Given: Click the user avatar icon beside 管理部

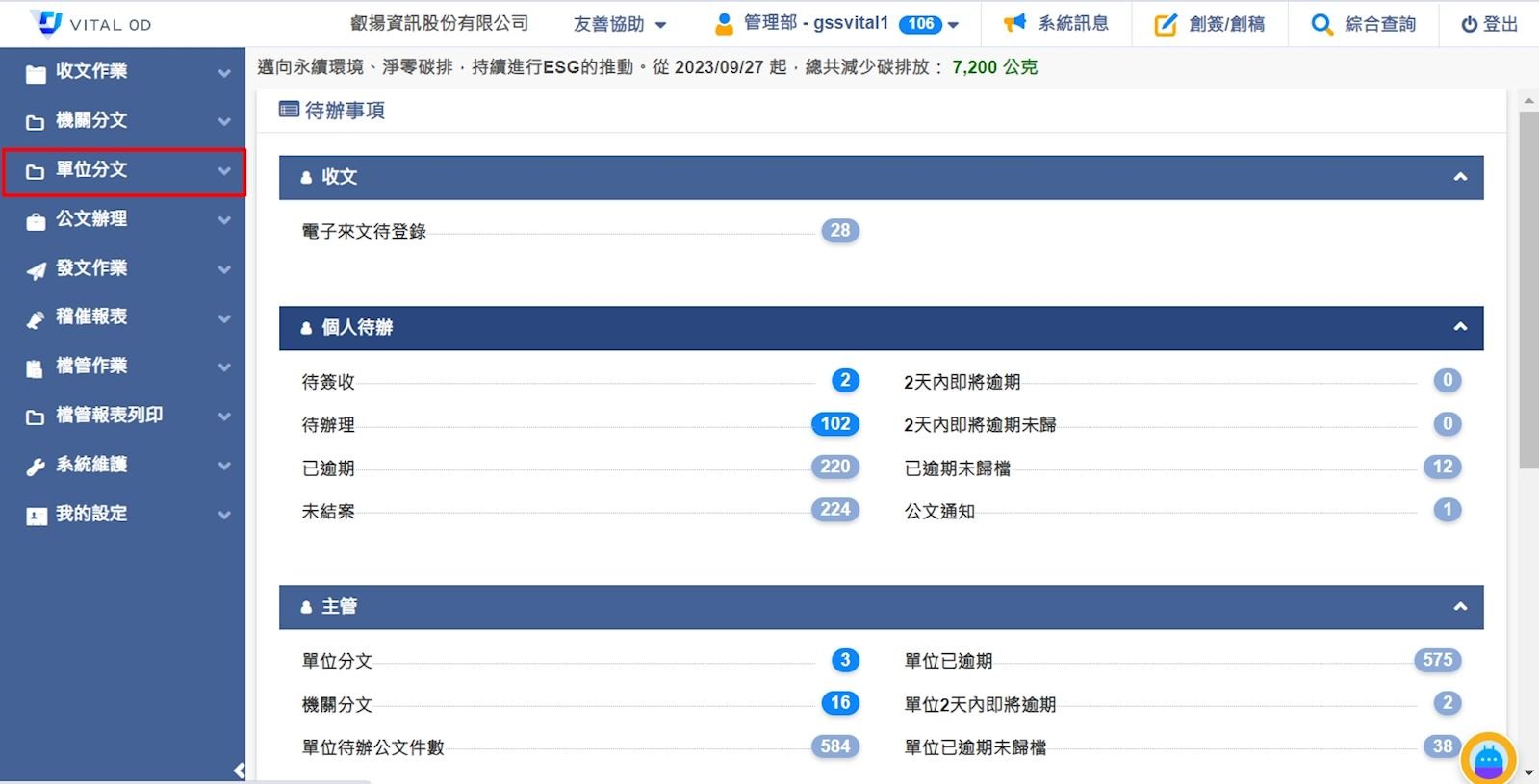Looking at the screenshot, I should (724, 24).
